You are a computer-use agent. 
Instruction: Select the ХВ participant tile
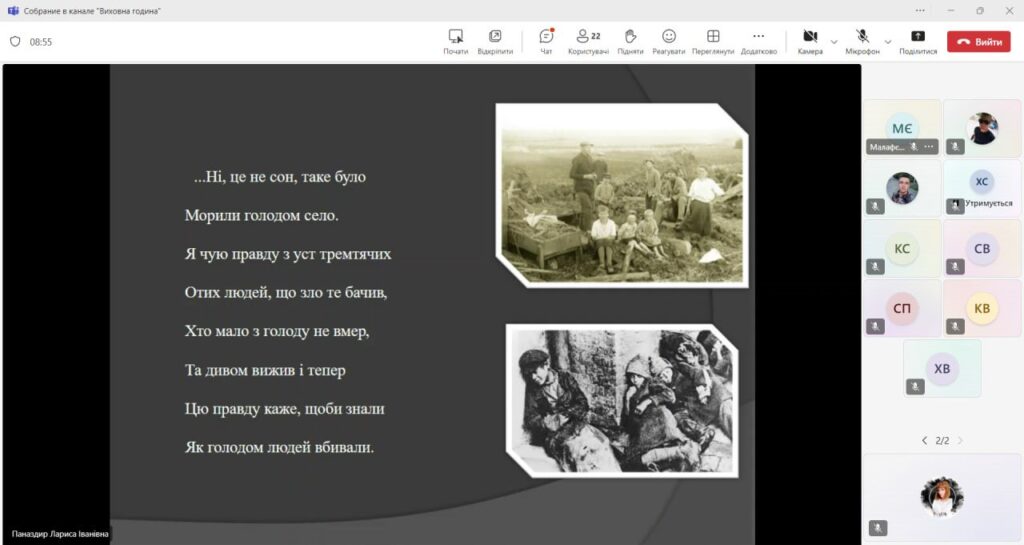click(x=942, y=368)
